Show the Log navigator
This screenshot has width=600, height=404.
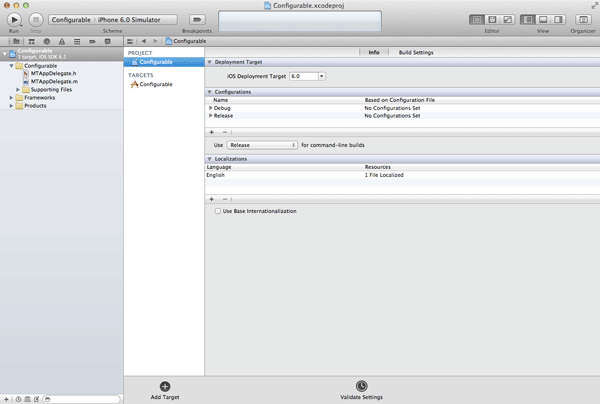coord(108,41)
